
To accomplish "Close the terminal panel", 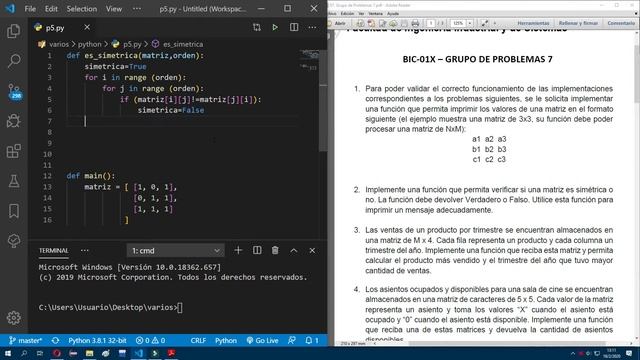I will click(312, 250).
